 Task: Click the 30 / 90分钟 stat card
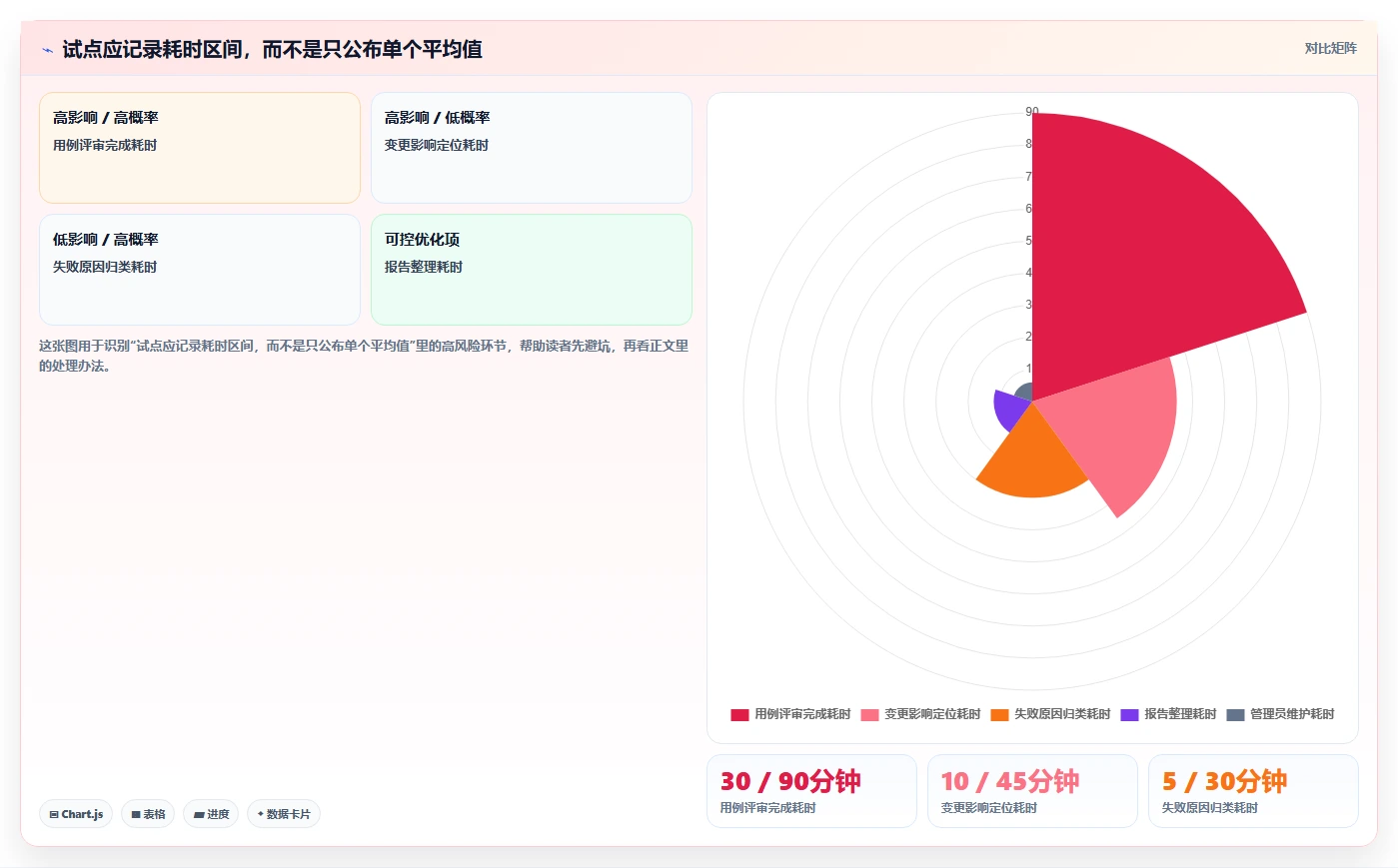pos(811,791)
